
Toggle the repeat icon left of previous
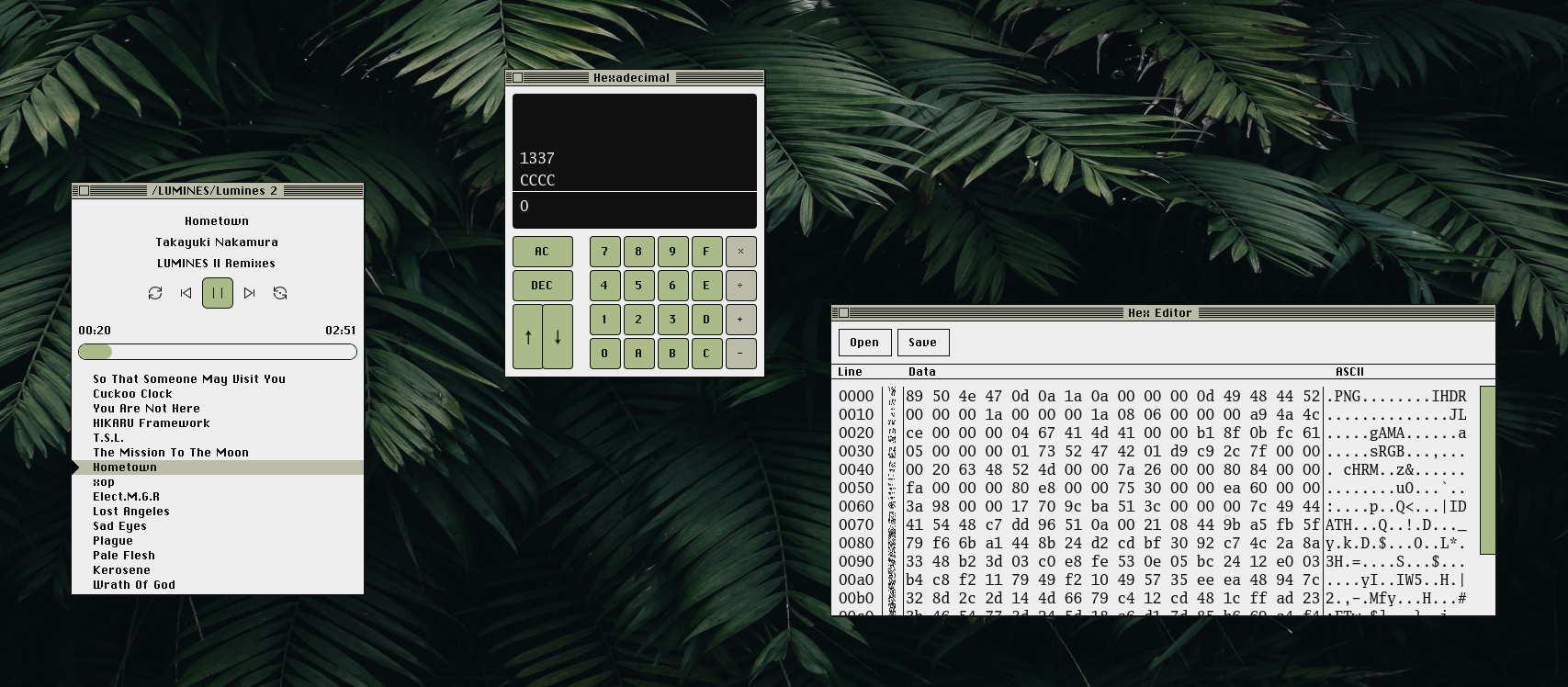155,293
